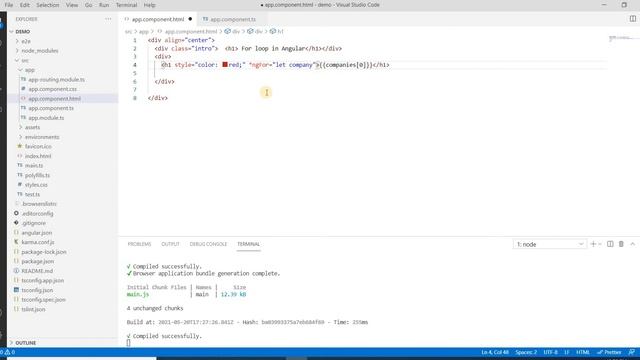Open tsconfig.spec.json file
640x360 pixels.
tap(43, 300)
